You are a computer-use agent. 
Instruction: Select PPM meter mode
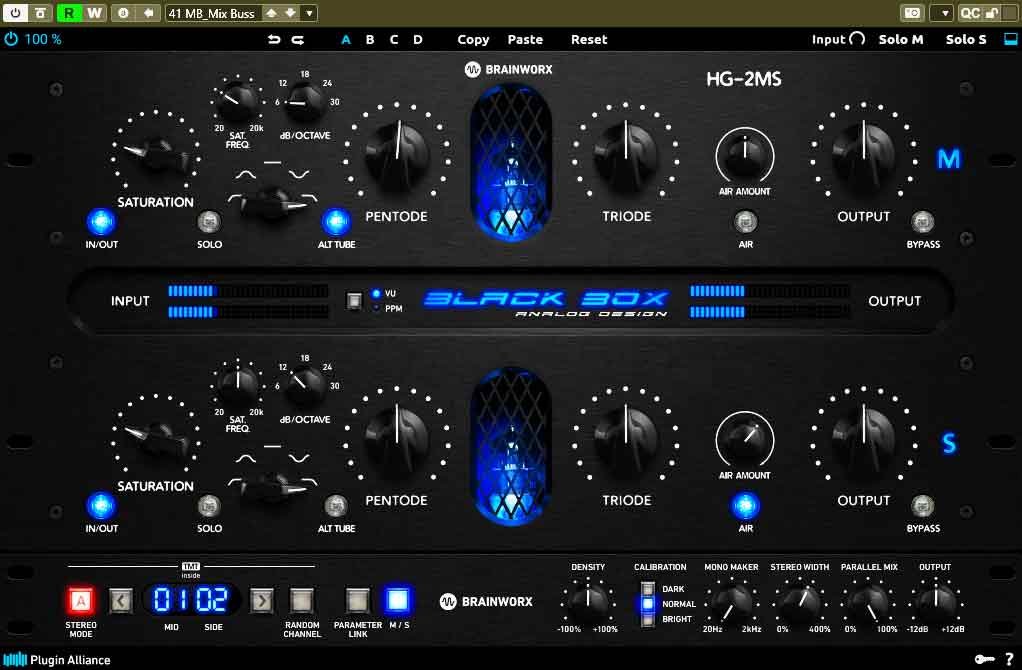(x=387, y=309)
